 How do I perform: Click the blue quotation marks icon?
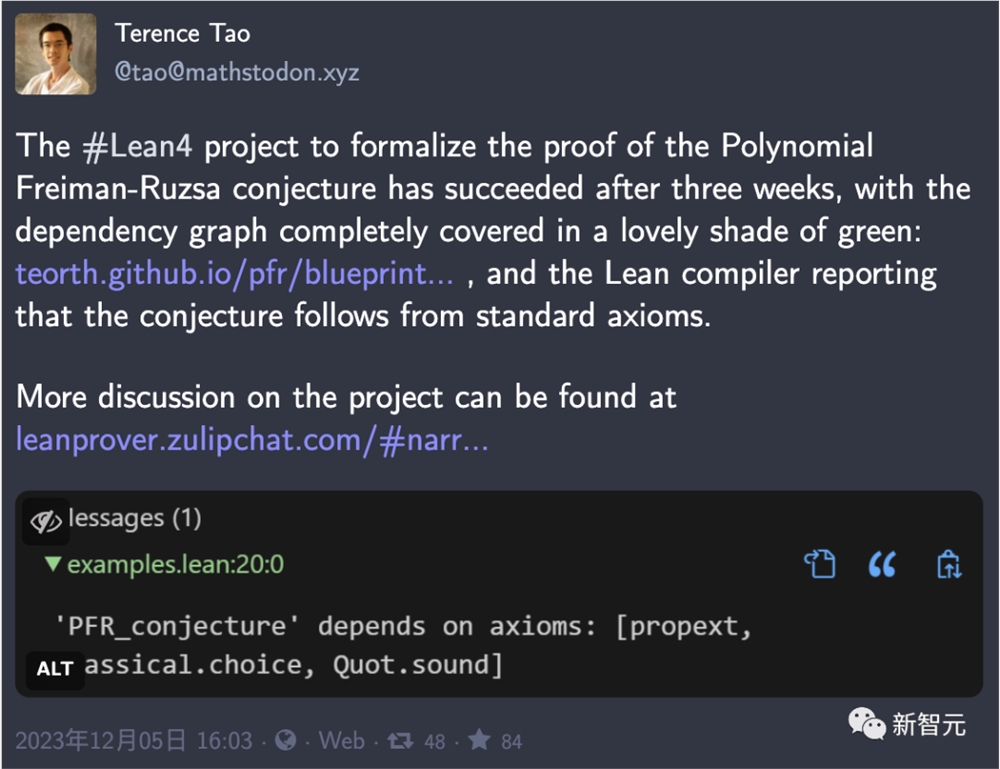coord(883,564)
